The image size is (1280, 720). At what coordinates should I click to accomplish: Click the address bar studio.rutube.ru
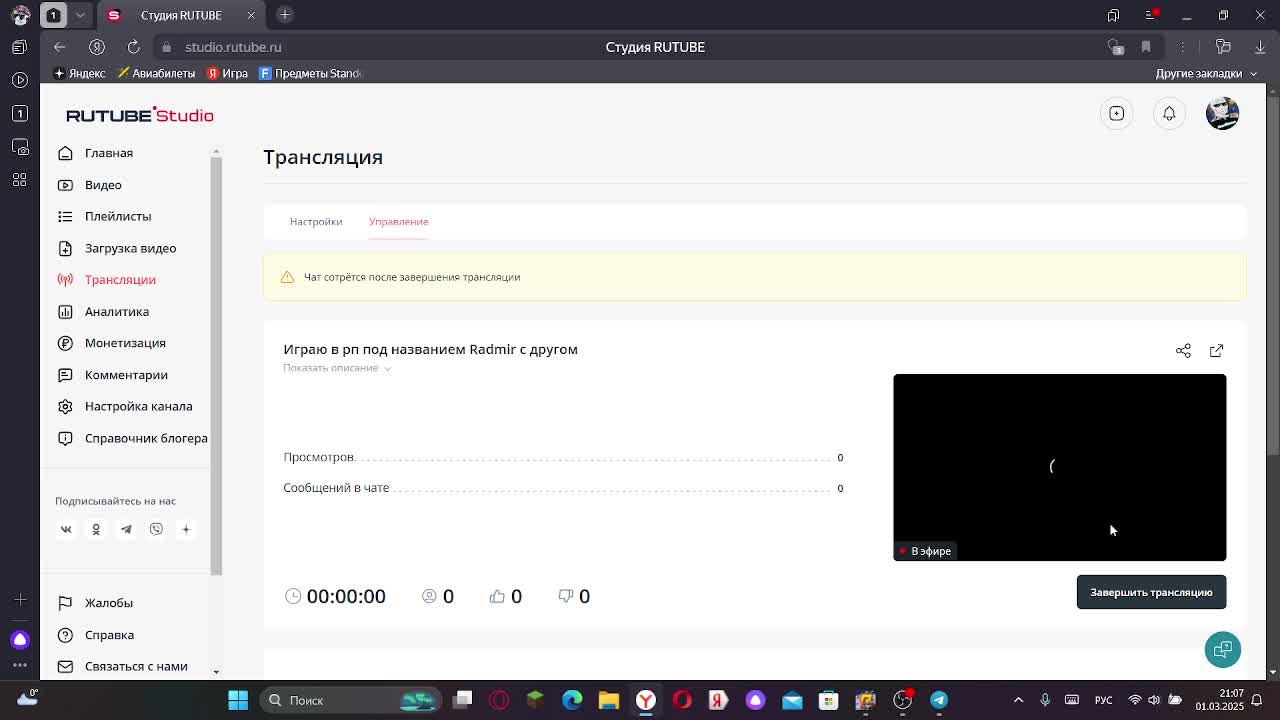tap(233, 47)
